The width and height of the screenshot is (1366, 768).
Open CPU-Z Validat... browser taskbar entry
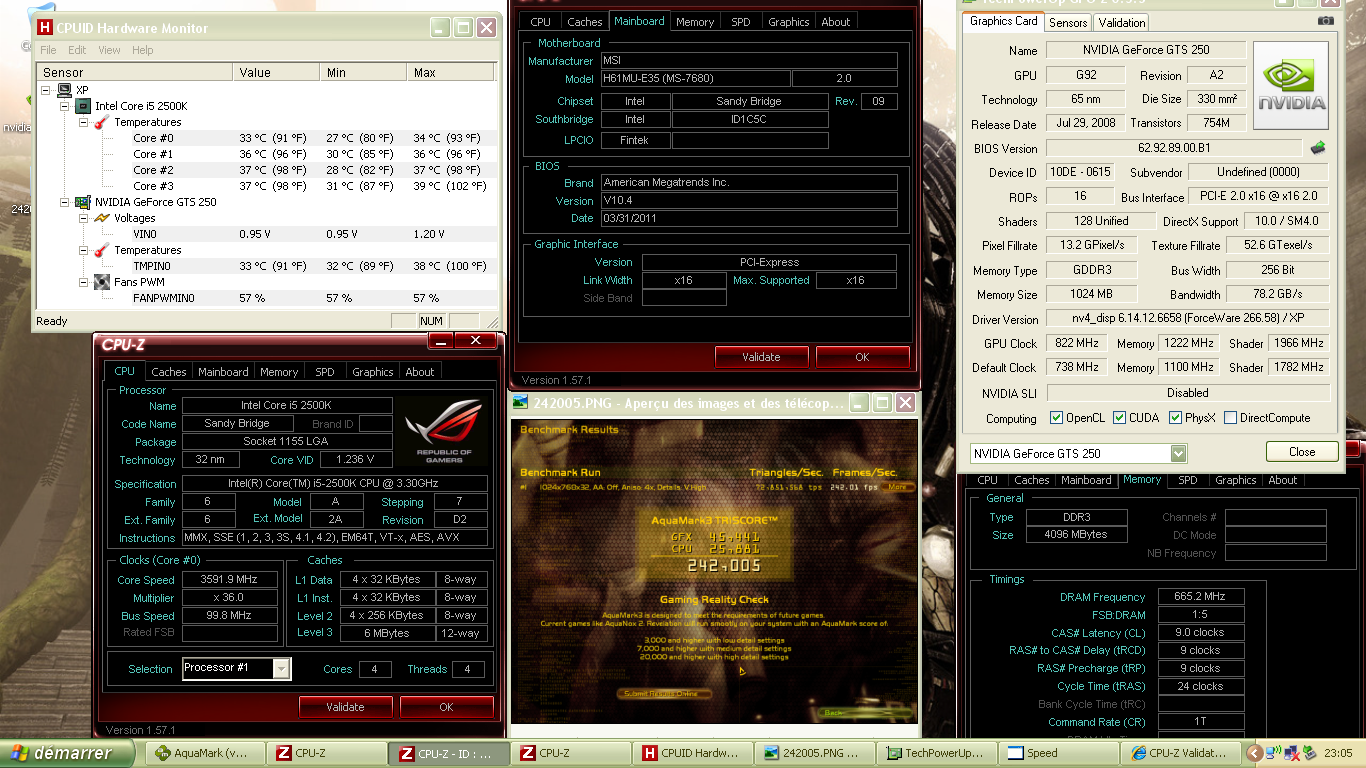click(x=1181, y=753)
